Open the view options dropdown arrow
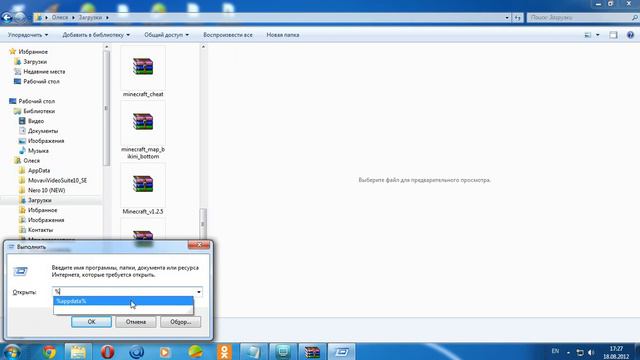 click(598, 35)
